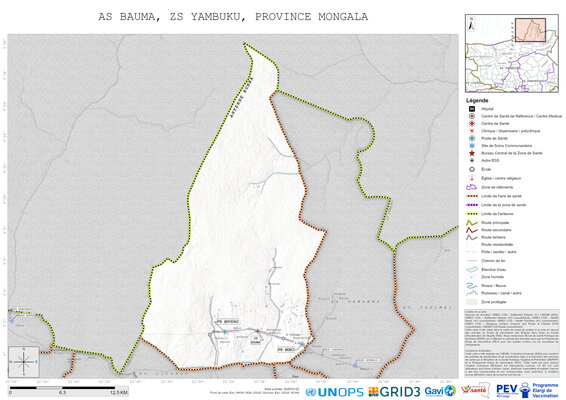
Task: Click the Légende heading
Action: 477,100
